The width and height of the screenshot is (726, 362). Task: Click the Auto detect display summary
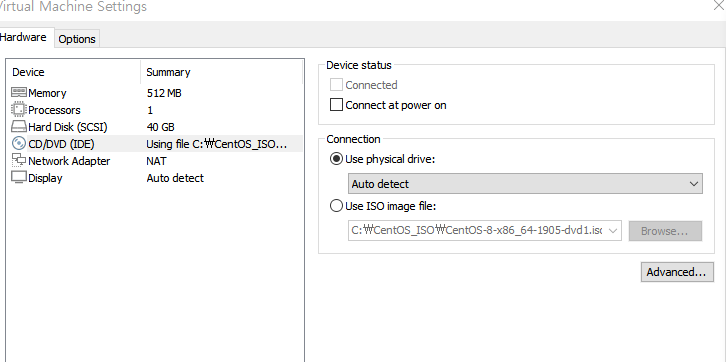pos(175,178)
